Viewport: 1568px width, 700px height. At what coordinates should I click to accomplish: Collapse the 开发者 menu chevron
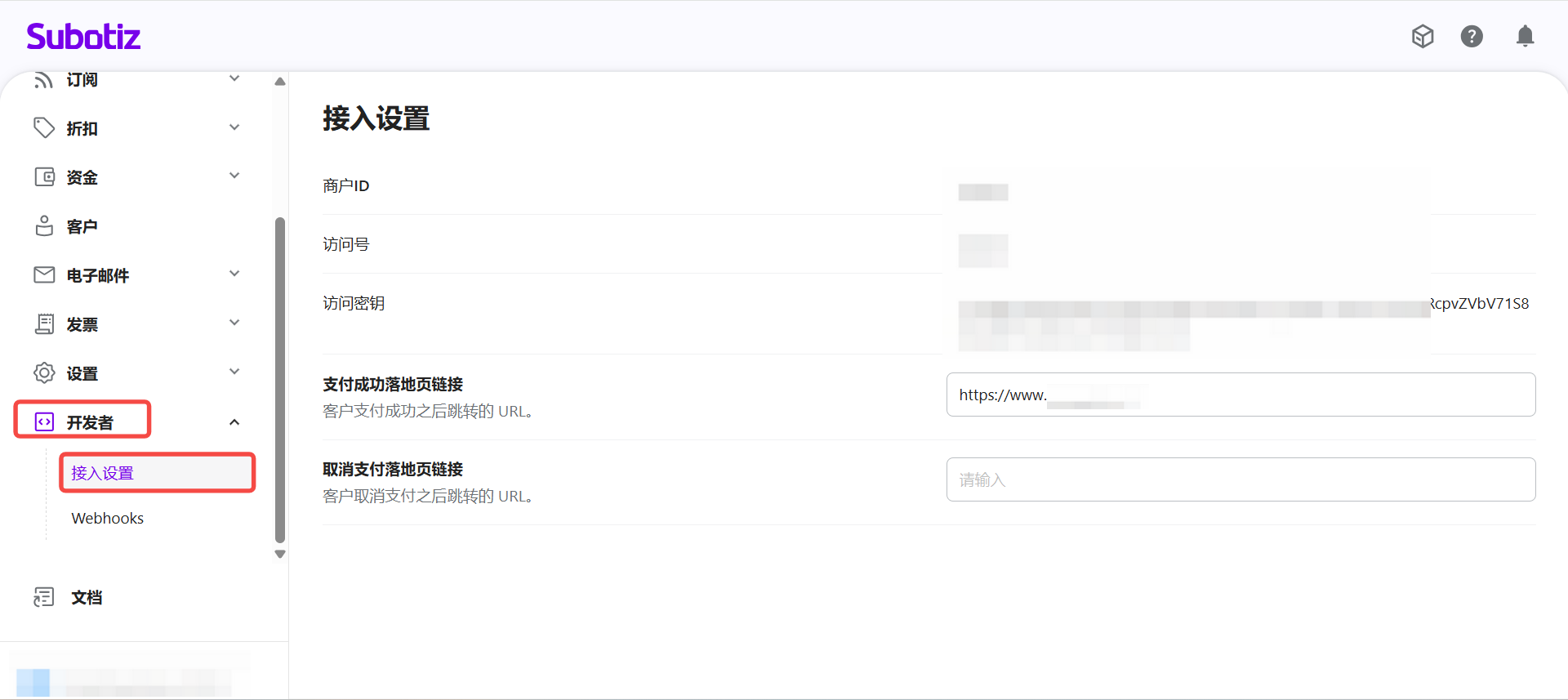point(234,422)
